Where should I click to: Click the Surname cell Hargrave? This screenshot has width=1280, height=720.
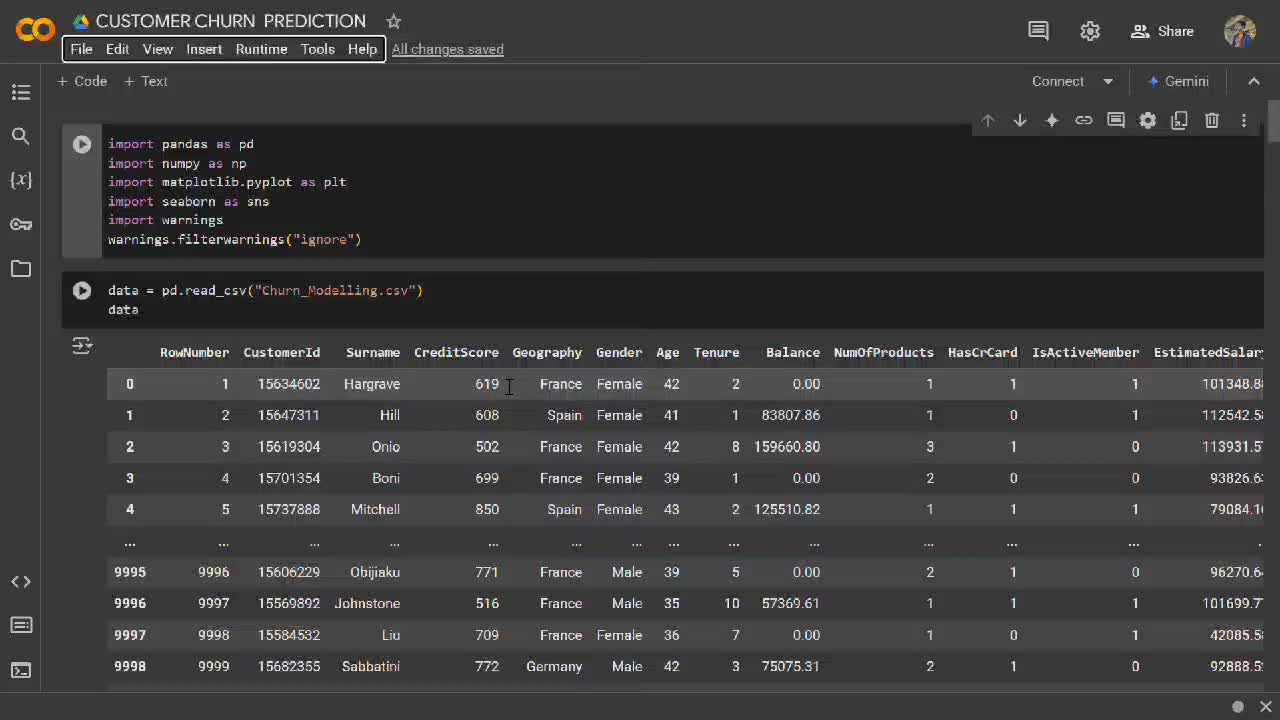coord(372,384)
